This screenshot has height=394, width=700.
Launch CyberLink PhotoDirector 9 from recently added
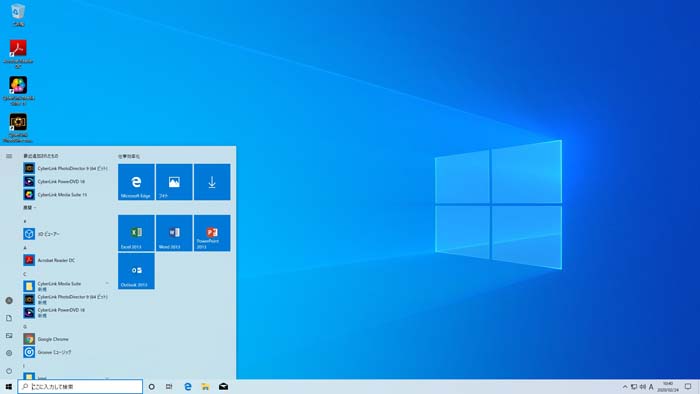(66, 168)
